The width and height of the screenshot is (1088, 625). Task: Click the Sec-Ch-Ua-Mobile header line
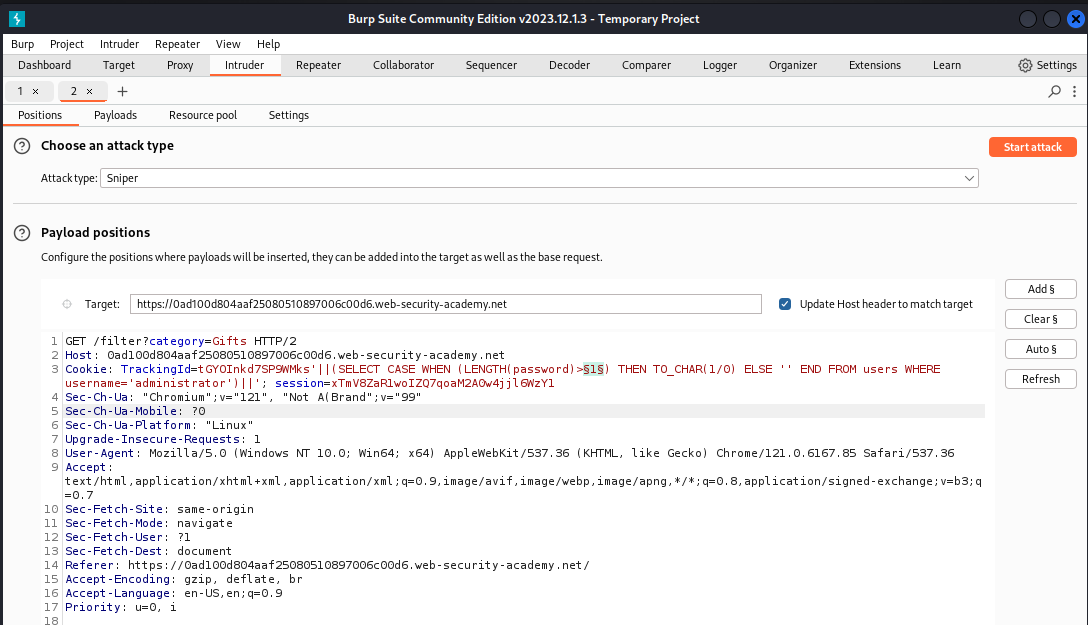135,411
